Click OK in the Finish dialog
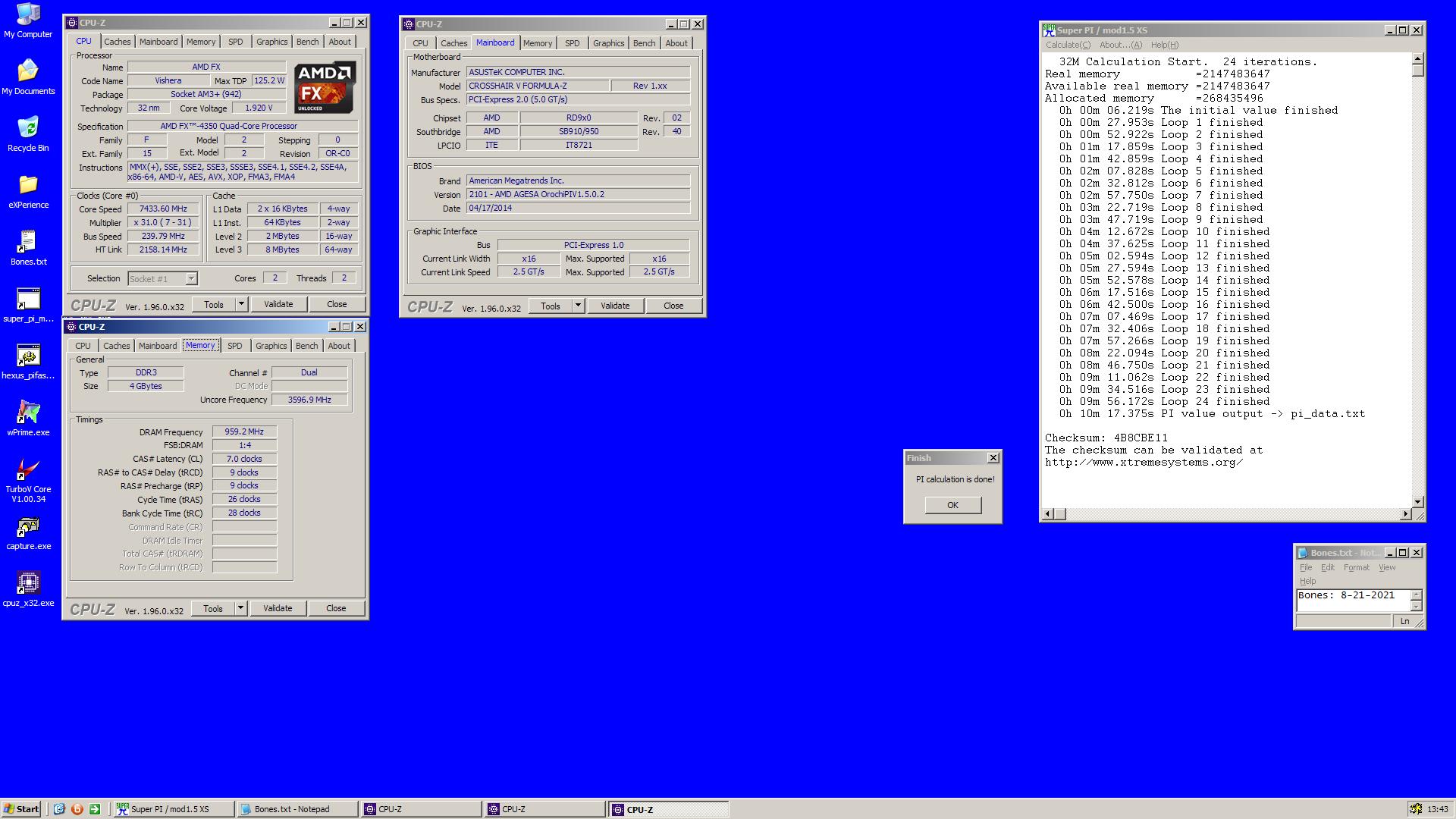The image size is (1456, 819). tap(952, 505)
